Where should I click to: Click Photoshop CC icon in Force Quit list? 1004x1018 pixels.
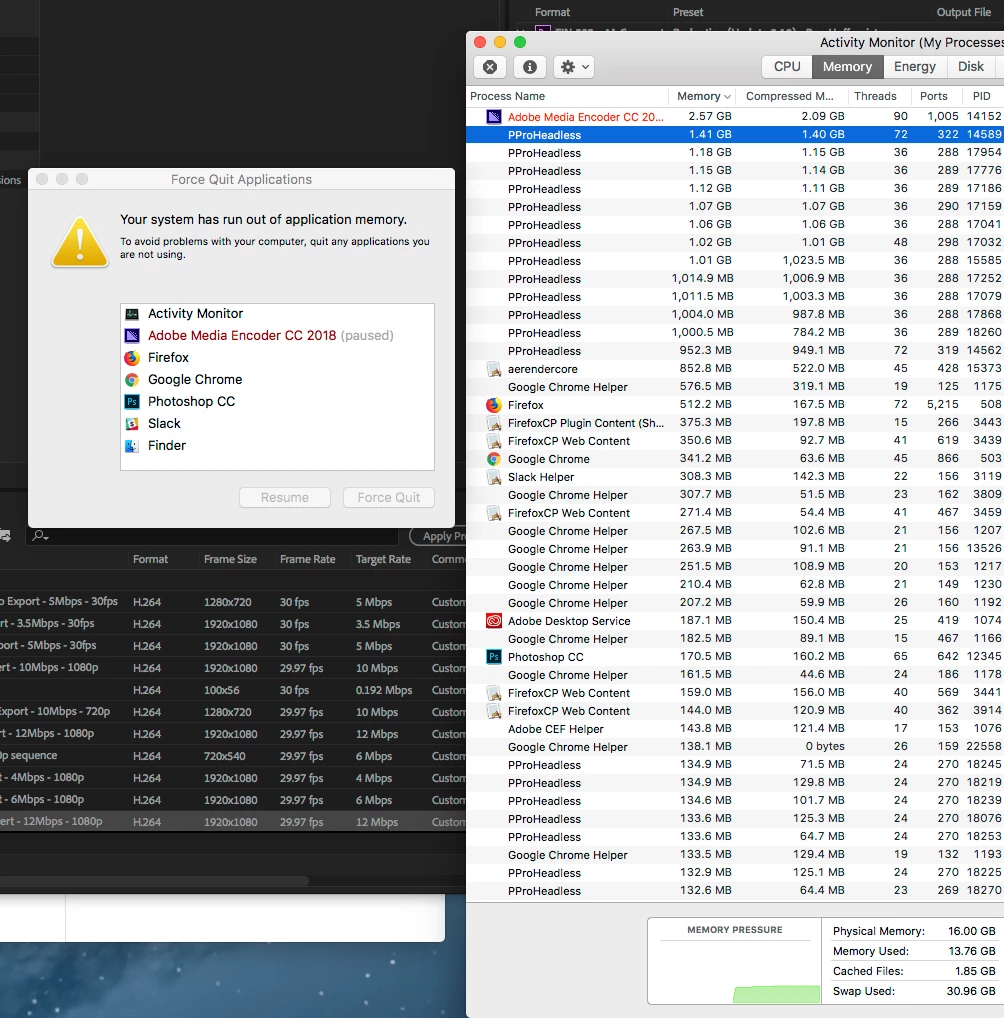(x=132, y=402)
